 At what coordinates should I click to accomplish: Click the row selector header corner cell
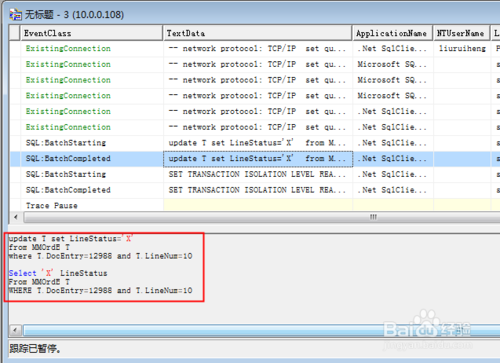(15, 33)
